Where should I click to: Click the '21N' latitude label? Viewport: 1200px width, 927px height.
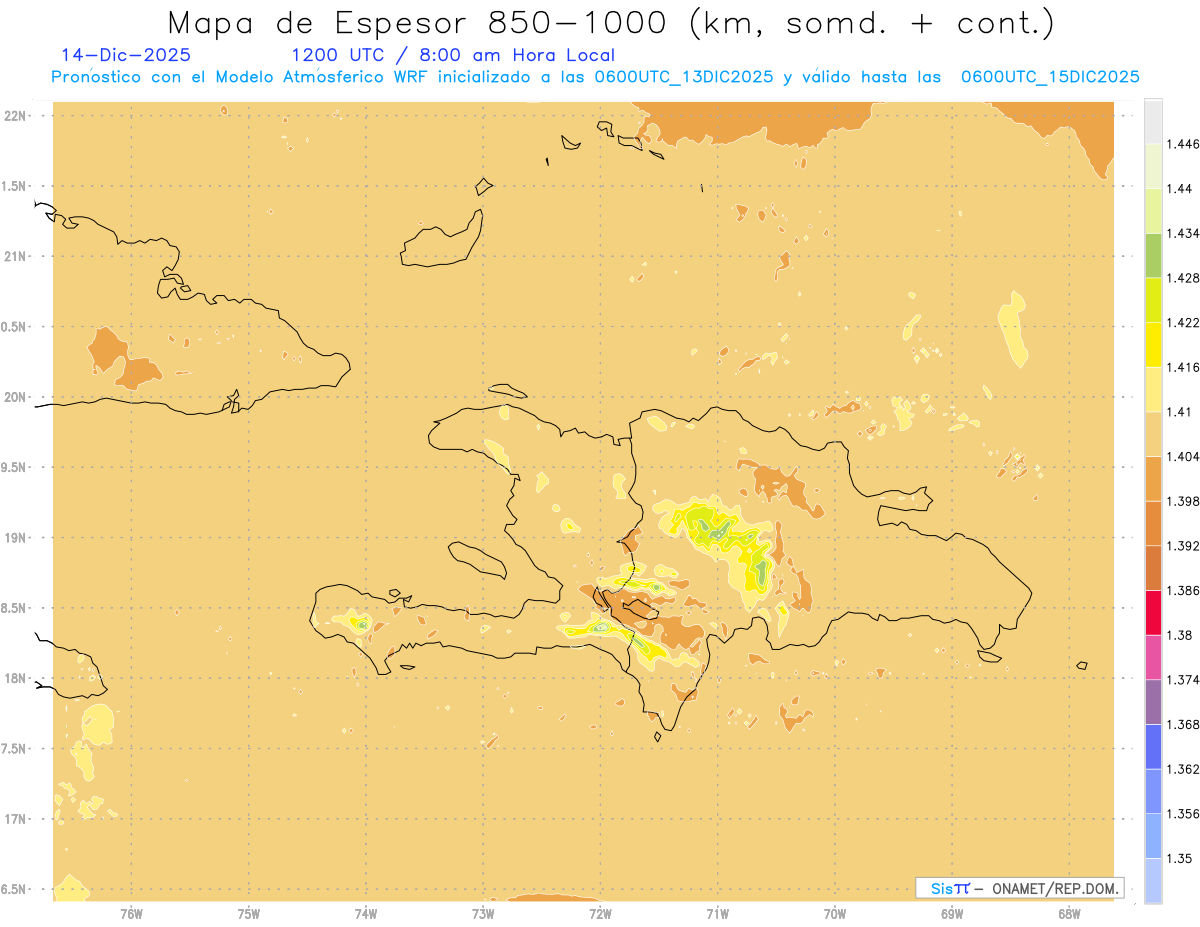pyautogui.click(x=17, y=256)
